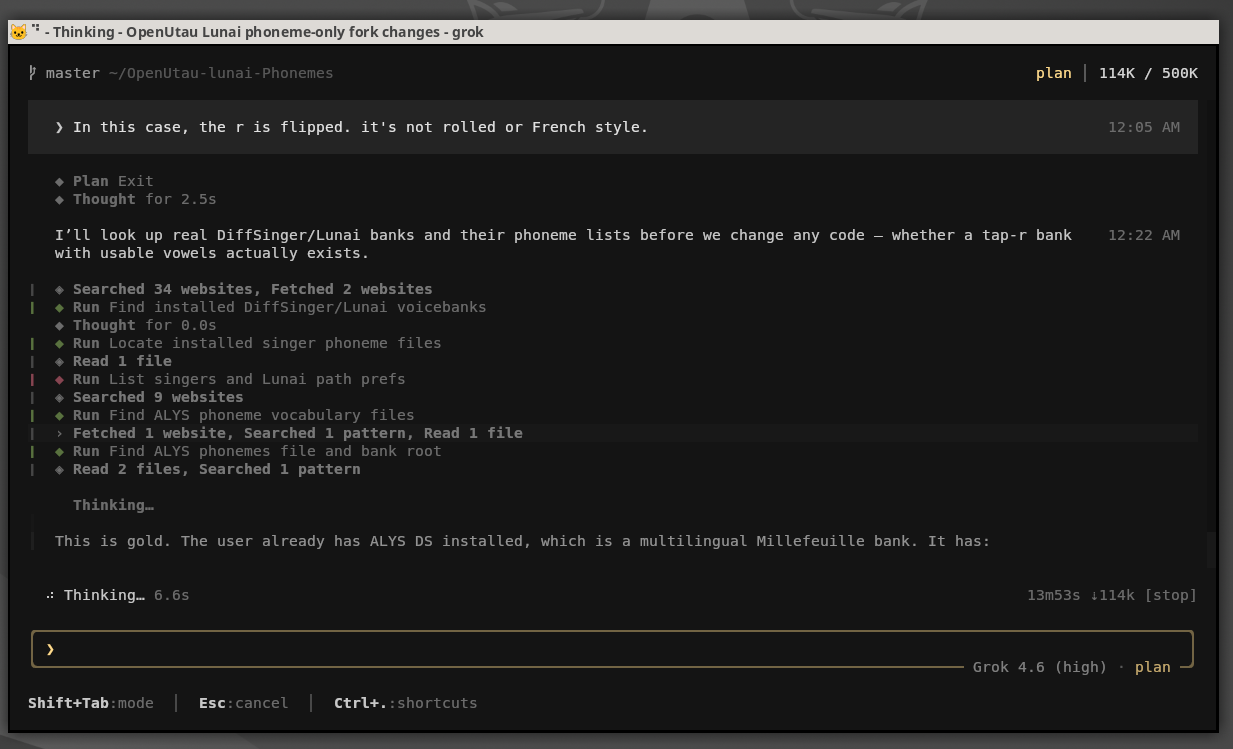
Task: Click the Thinking… 6.6s status label
Action: pos(126,595)
